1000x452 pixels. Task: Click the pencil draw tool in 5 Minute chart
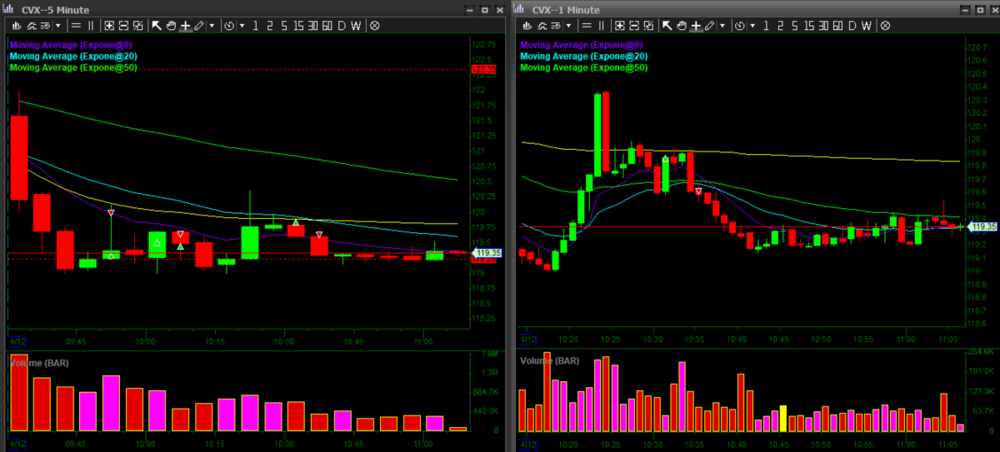click(x=199, y=25)
